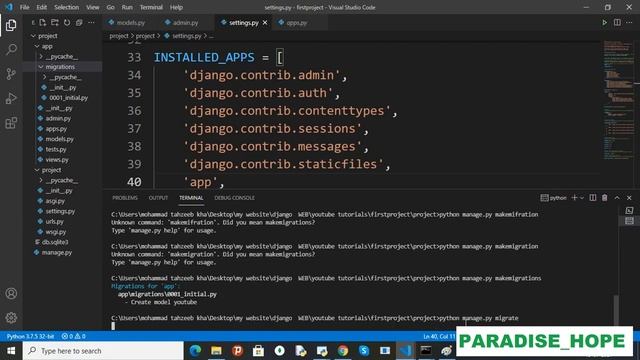The height and width of the screenshot is (360, 640).
Task: Switch to the DEBUG CONSOLE panel tab
Action: [234, 198]
